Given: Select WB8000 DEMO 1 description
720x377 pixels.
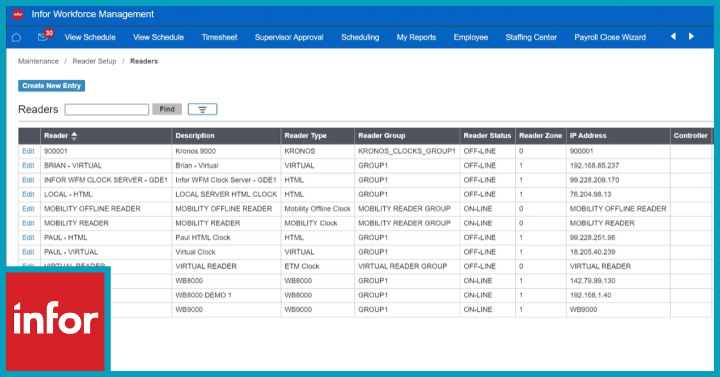Looking at the screenshot, I should (x=203, y=295).
